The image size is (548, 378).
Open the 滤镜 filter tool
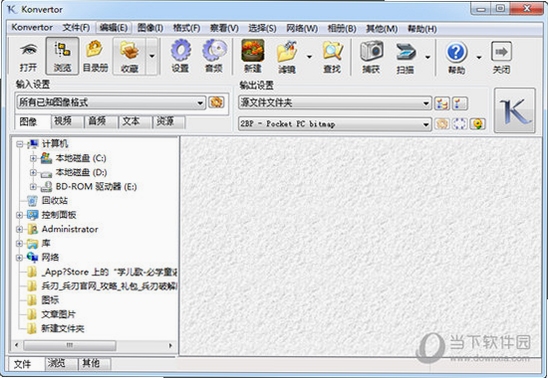point(287,56)
